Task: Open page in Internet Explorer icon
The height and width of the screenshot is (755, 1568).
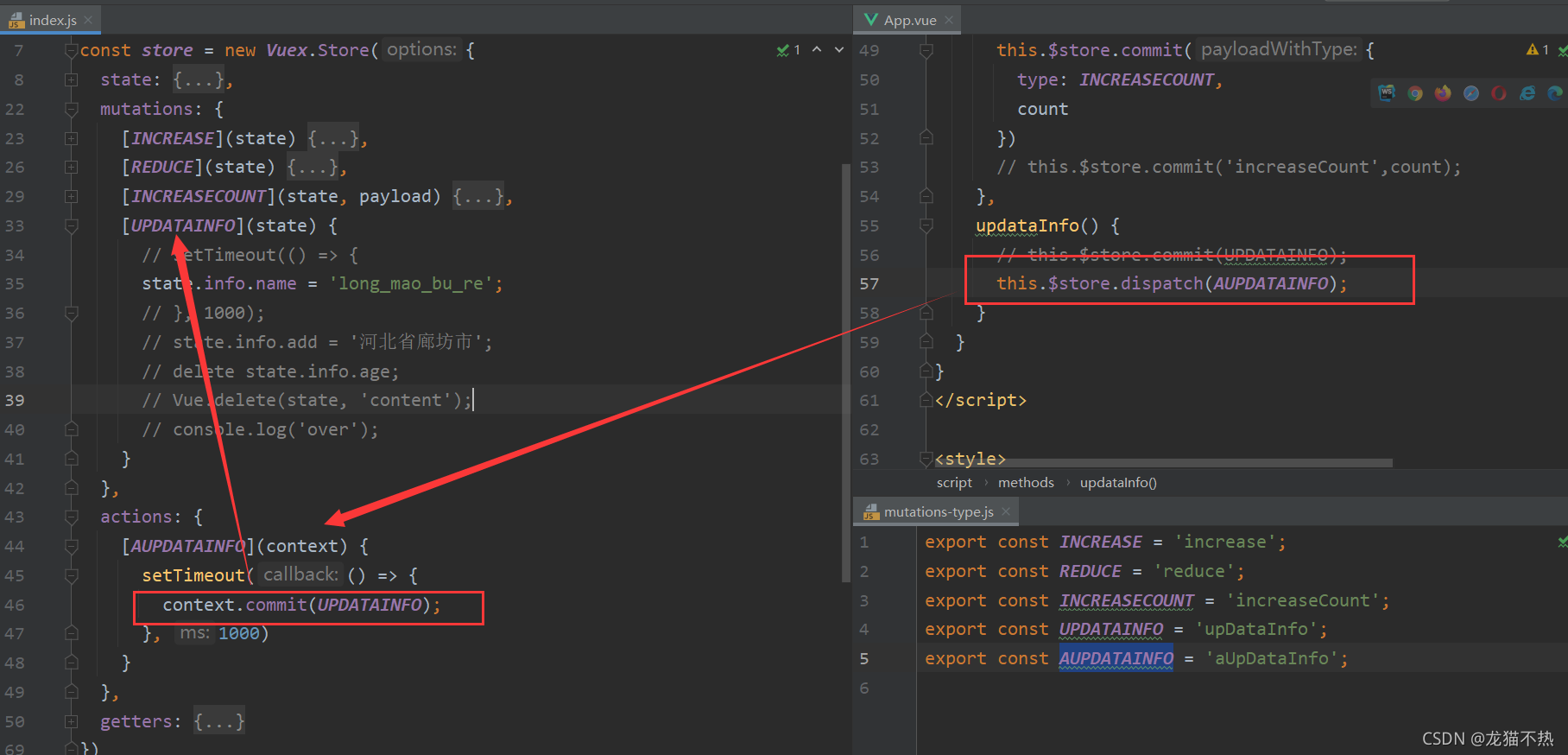Action: point(1527,93)
